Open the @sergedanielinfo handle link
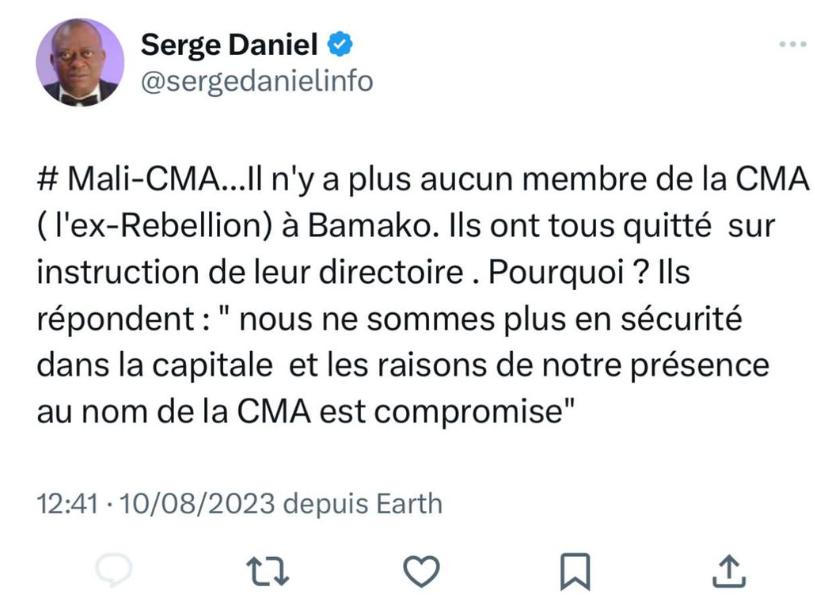The height and width of the screenshot is (601, 815). tap(257, 82)
